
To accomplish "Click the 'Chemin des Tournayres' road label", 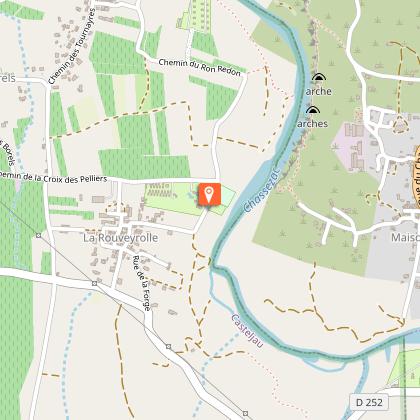I will pos(72,46).
